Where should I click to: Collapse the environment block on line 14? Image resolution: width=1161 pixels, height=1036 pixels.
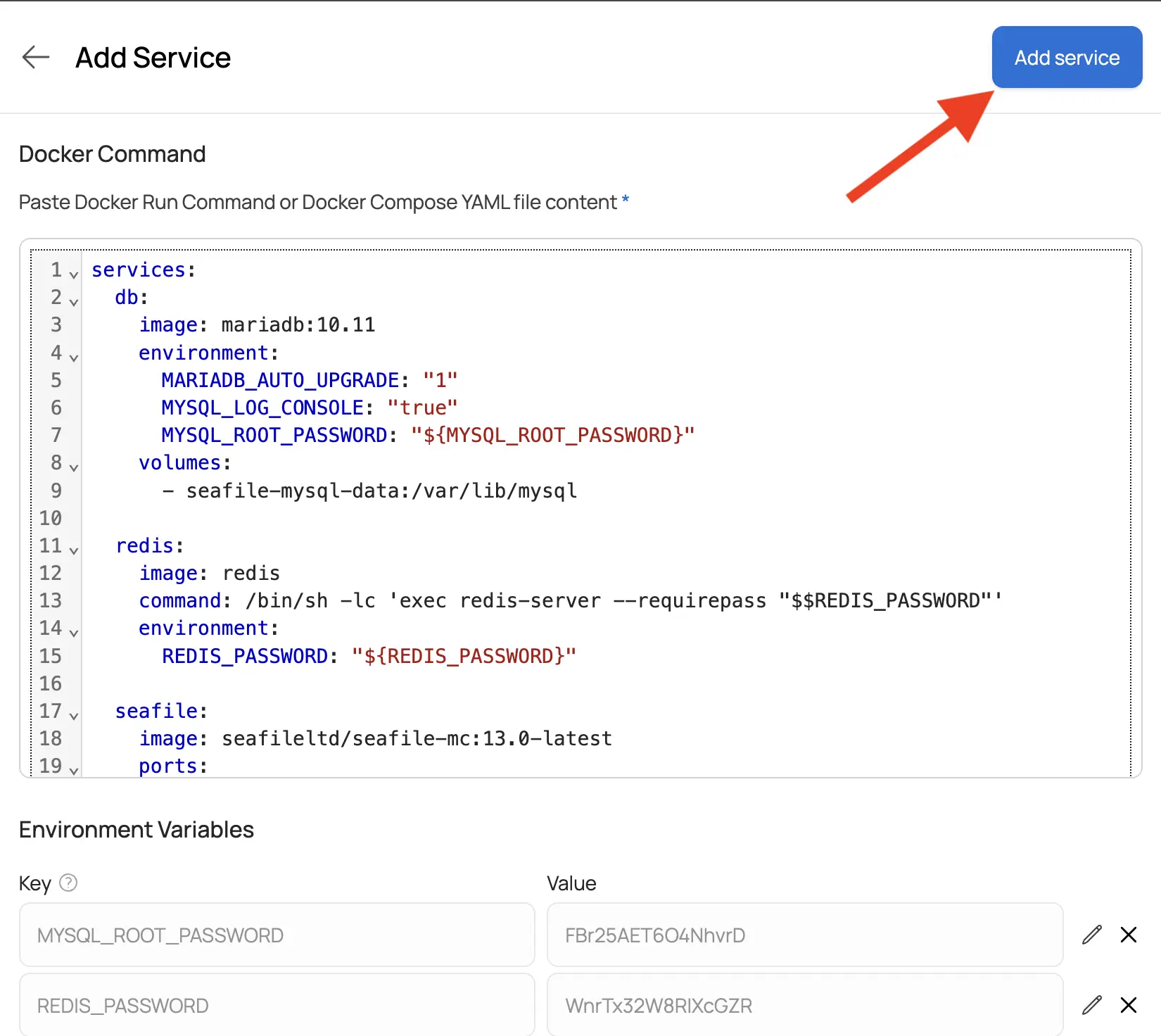pos(74,633)
